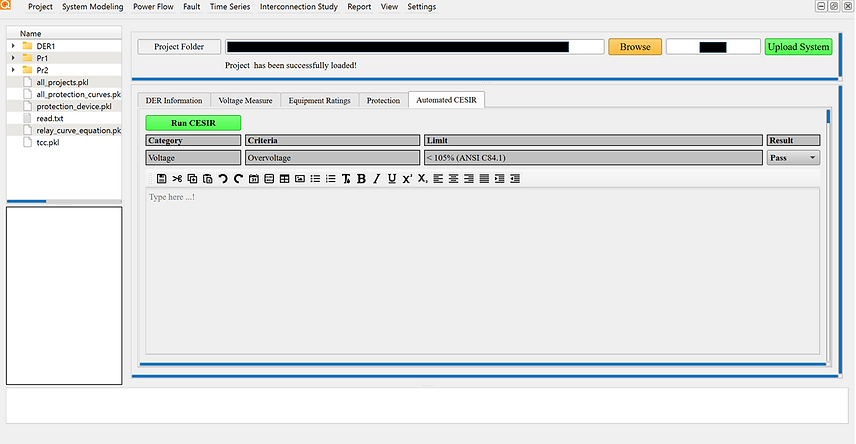Open the Project menu

pos(40,7)
